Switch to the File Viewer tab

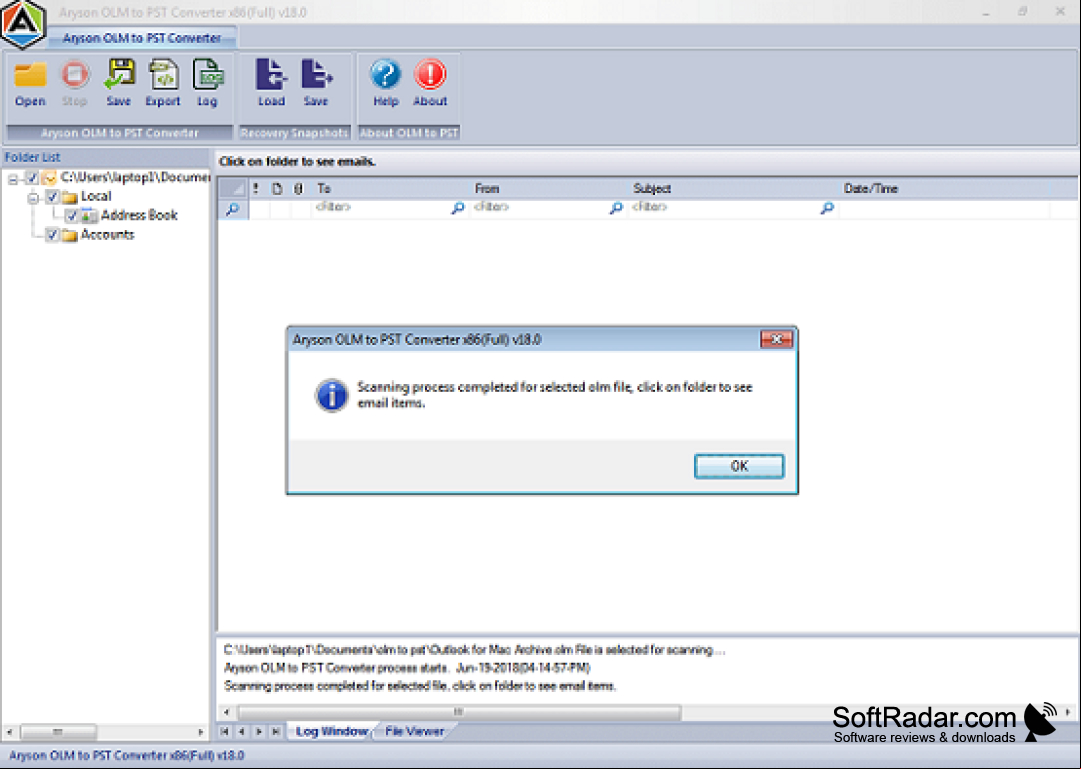(x=414, y=731)
